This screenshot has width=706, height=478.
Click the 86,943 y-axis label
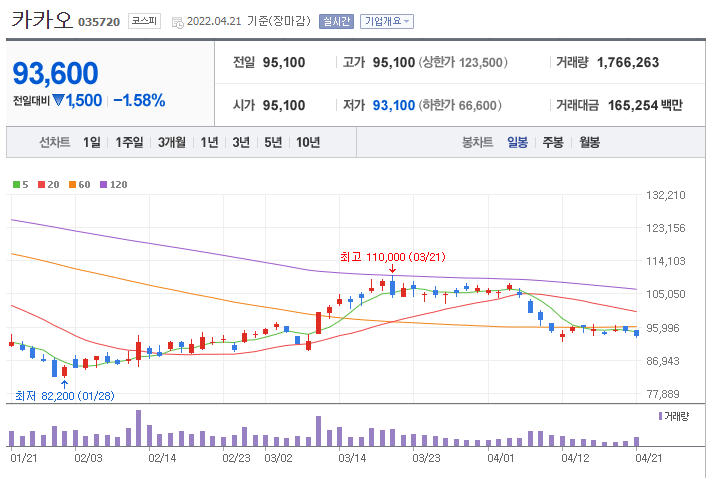click(x=663, y=361)
